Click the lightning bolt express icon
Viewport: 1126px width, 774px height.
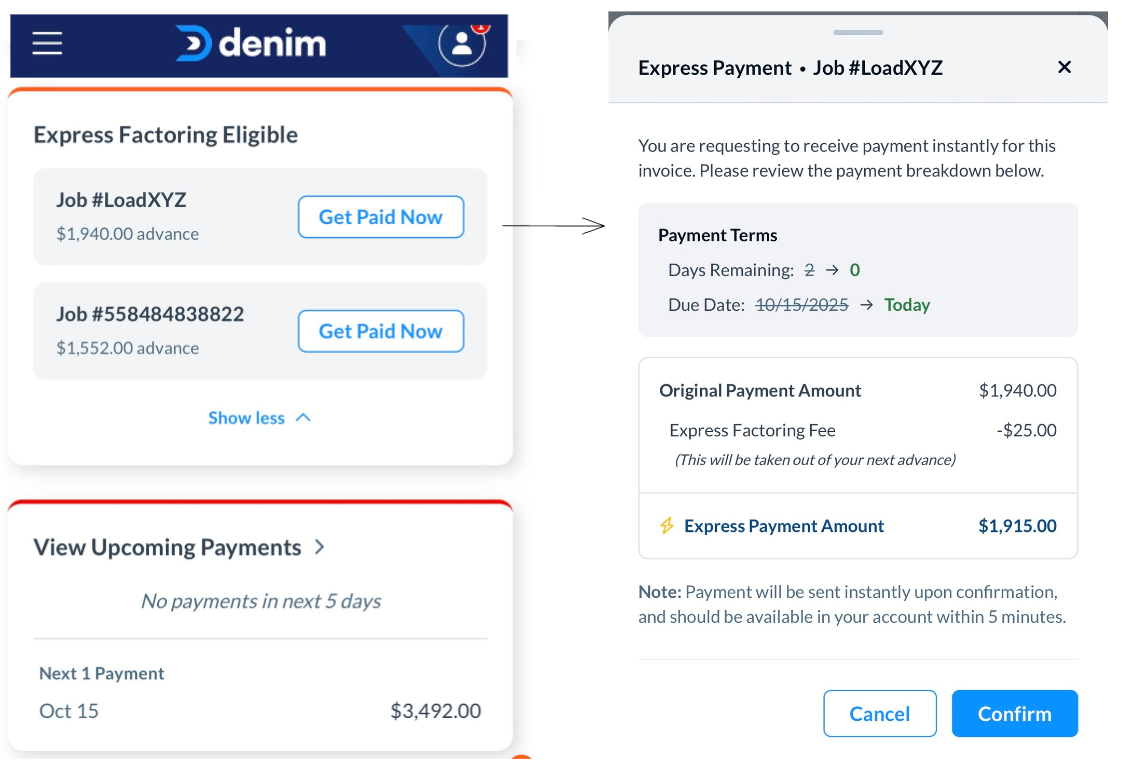[667, 526]
